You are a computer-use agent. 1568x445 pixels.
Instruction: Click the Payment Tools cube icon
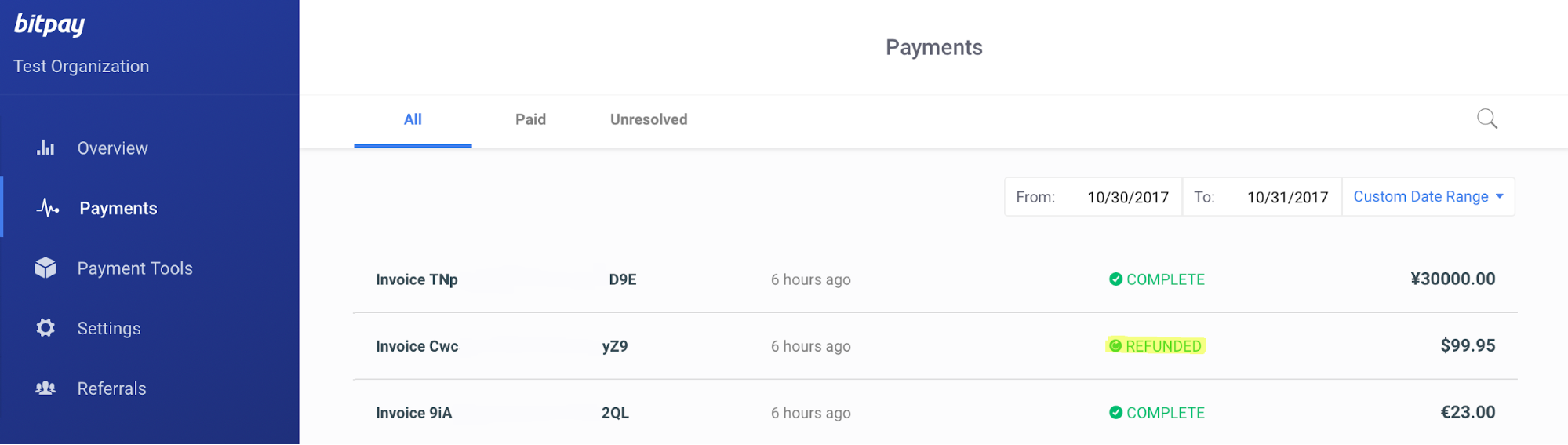click(x=45, y=268)
